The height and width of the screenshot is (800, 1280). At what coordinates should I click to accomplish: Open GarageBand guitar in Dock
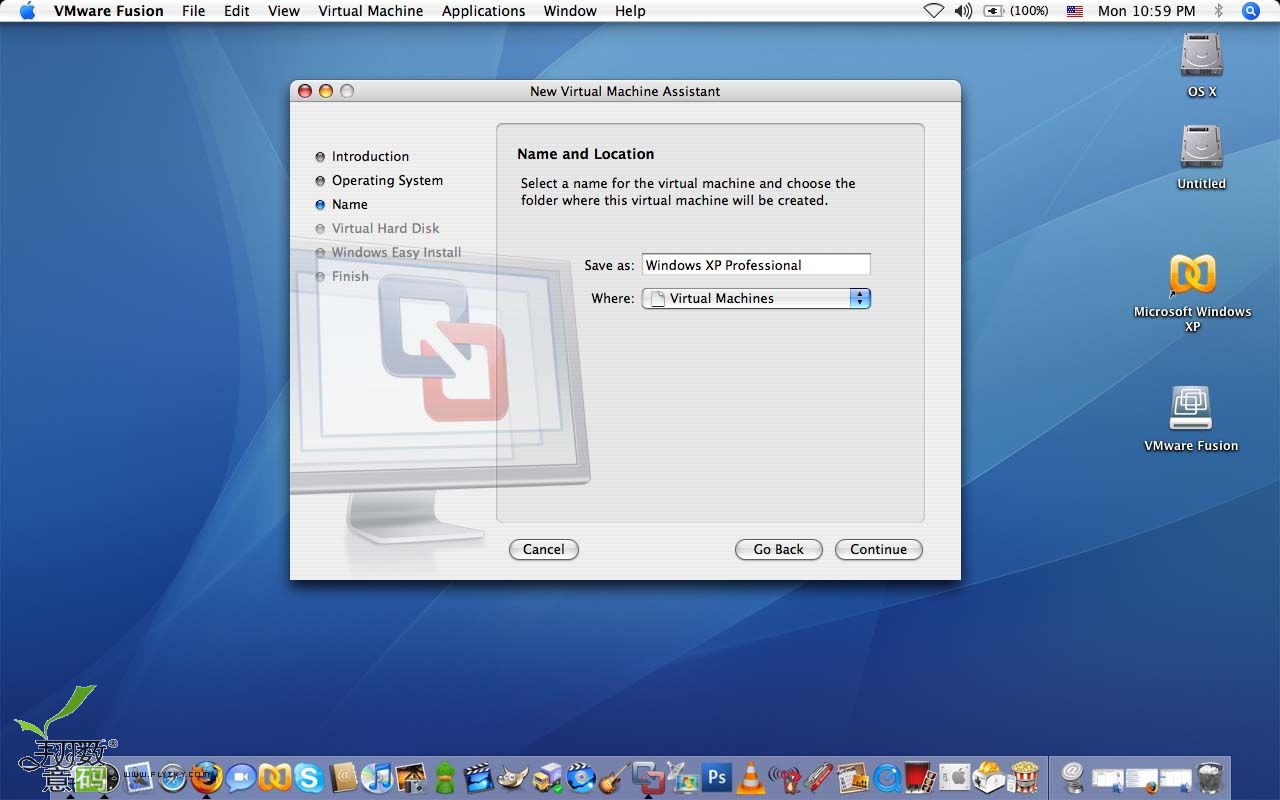pyautogui.click(x=614, y=777)
